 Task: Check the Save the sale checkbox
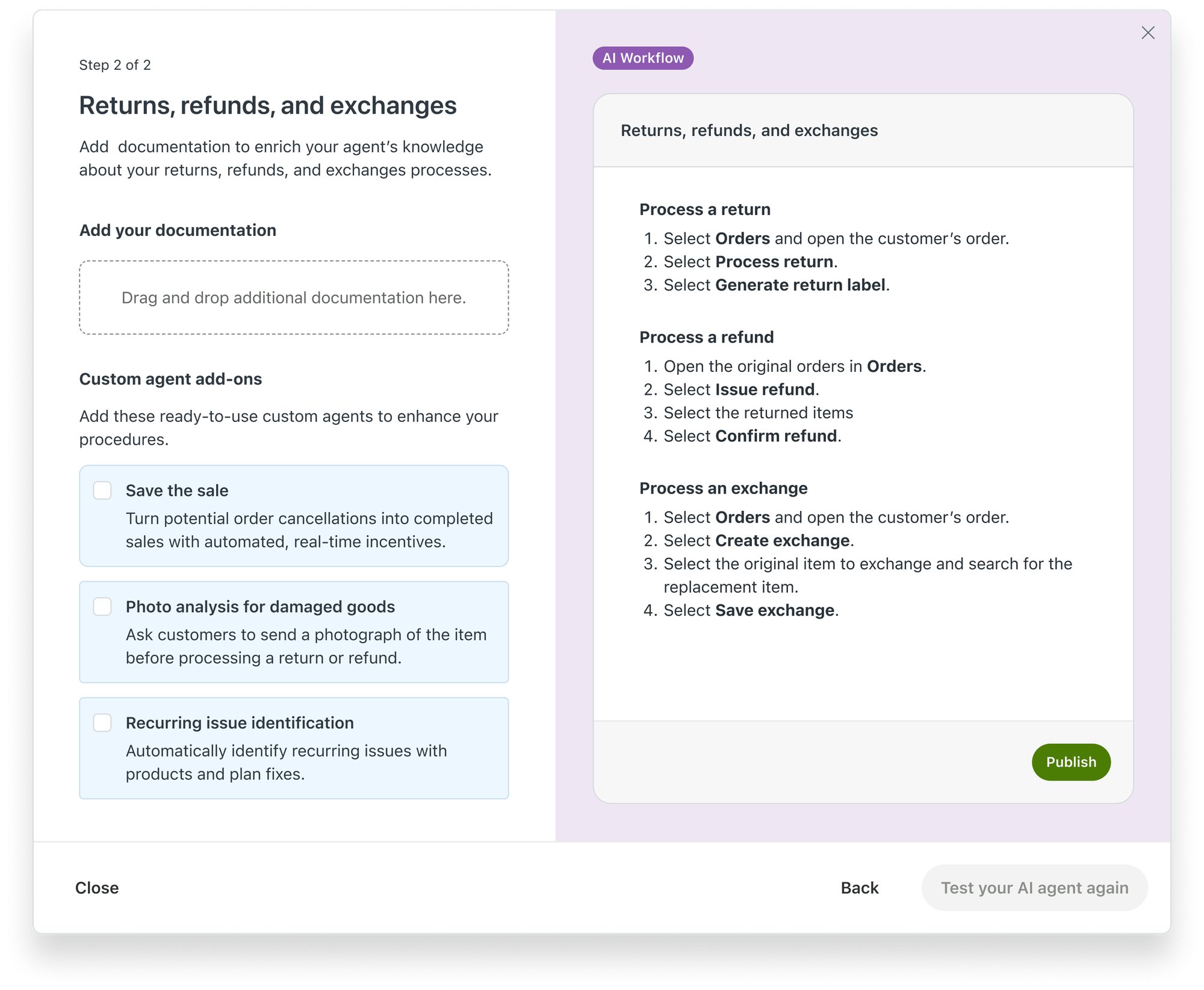(102, 490)
